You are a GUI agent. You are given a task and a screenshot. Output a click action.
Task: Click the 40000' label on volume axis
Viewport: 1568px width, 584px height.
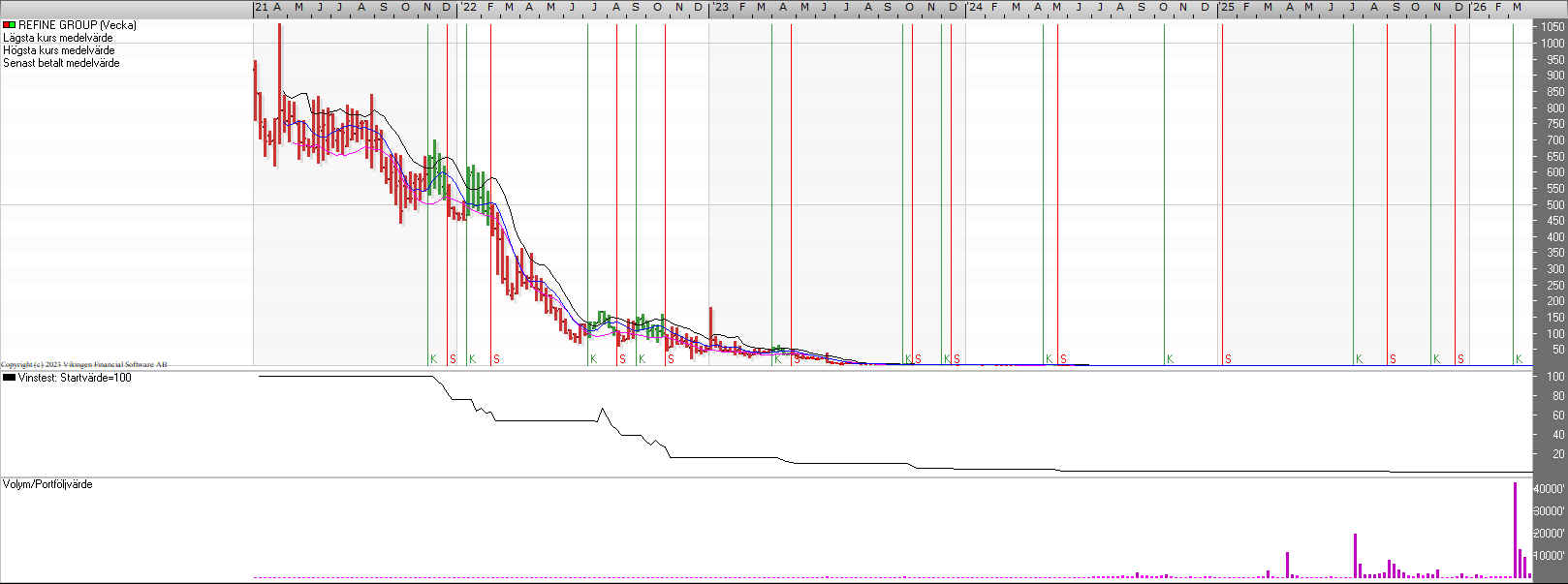point(1550,490)
